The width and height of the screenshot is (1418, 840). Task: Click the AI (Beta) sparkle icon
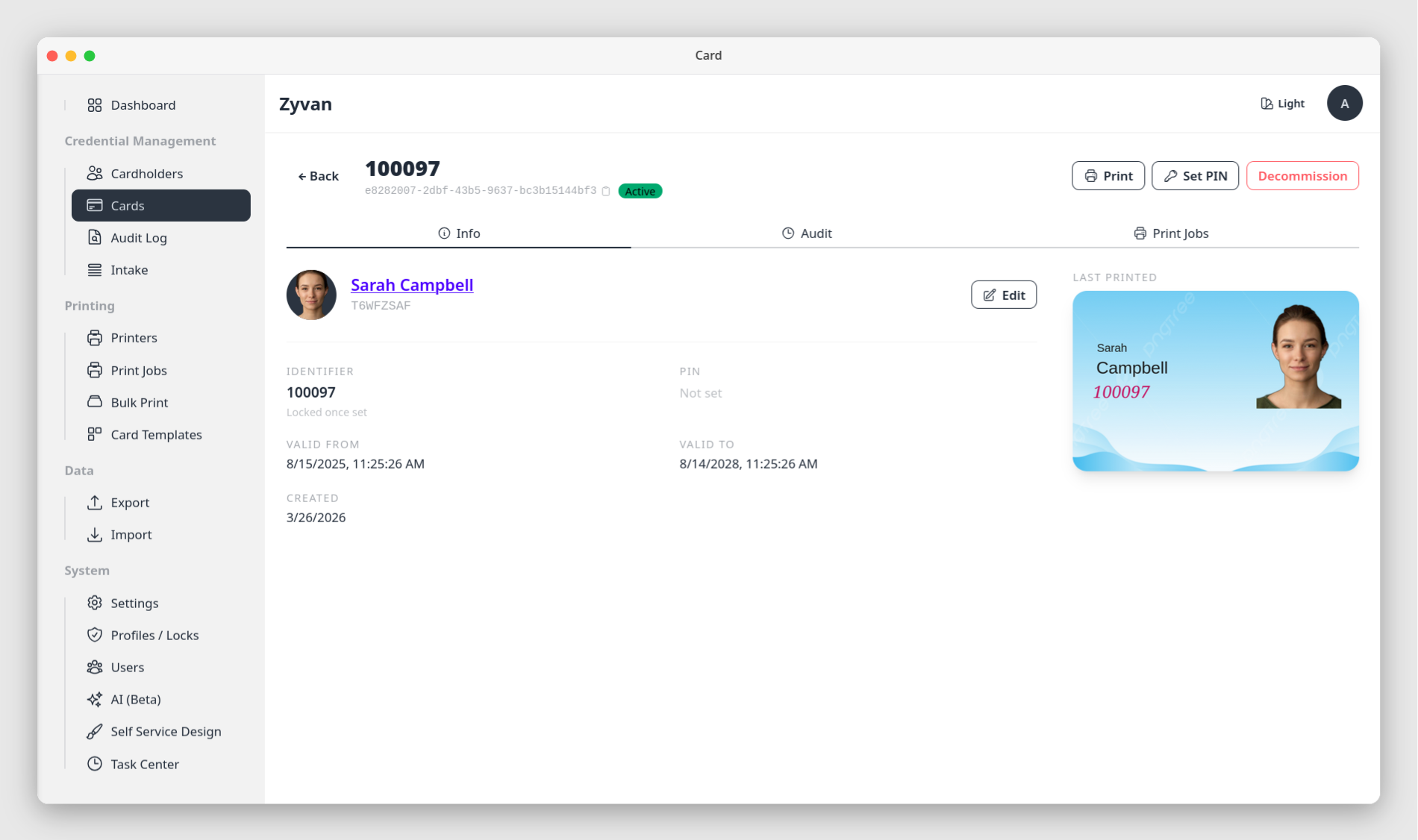[x=95, y=699]
